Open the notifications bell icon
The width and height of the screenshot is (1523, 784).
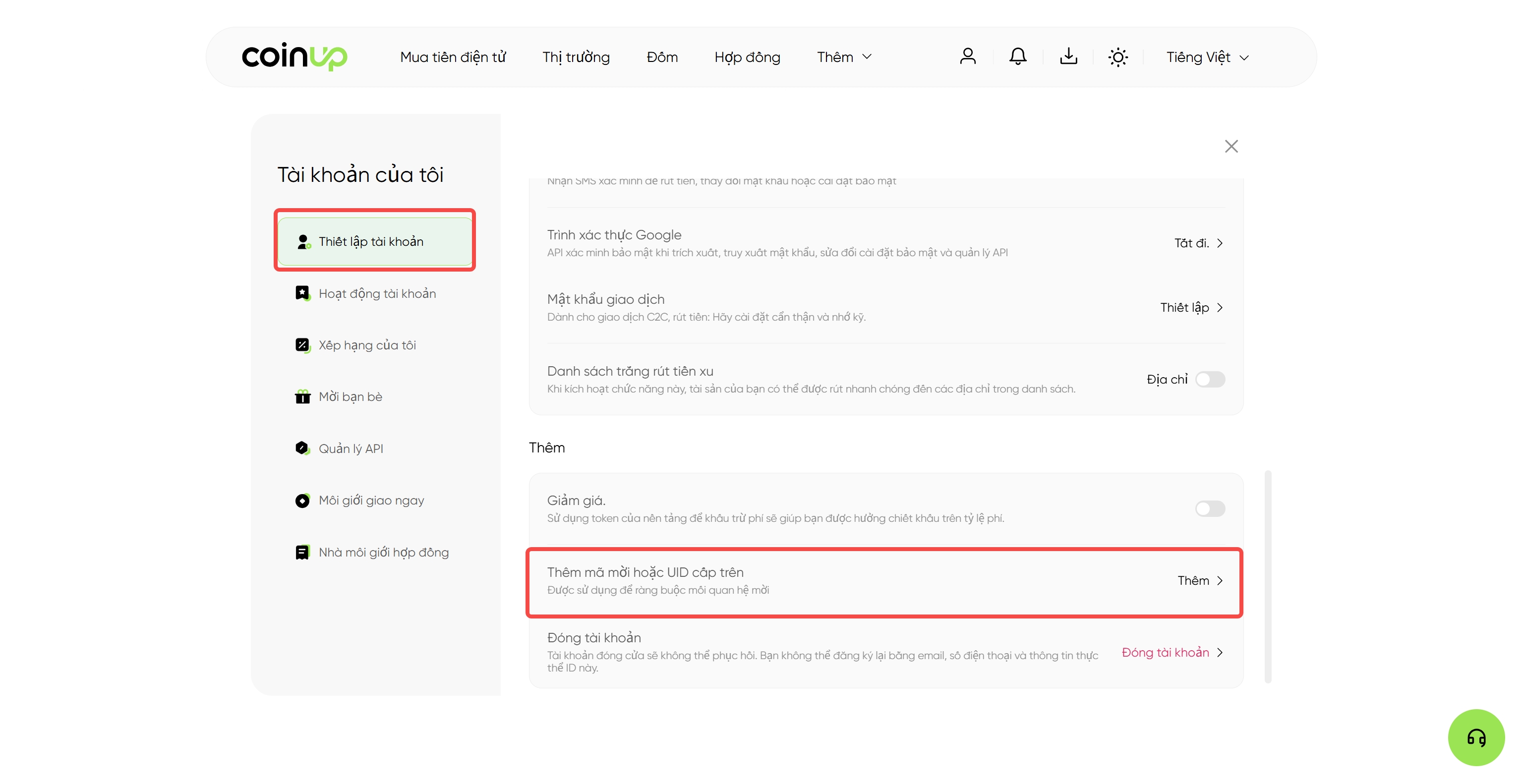[x=1018, y=56]
